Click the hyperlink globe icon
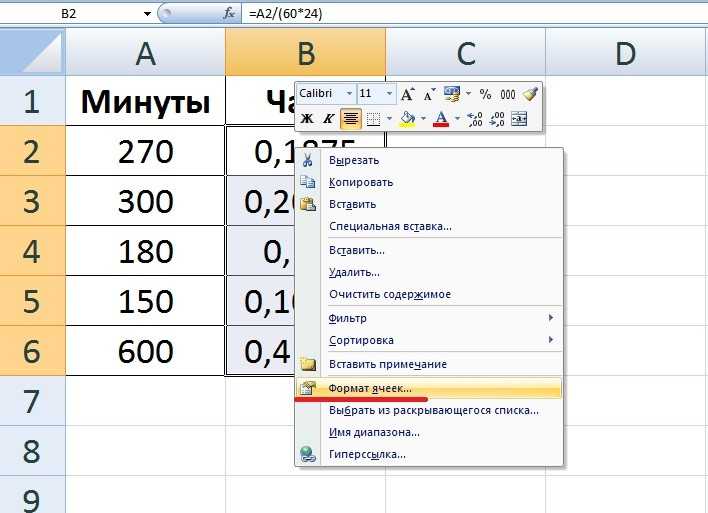Image resolution: width=708 pixels, height=513 pixels. (308, 454)
